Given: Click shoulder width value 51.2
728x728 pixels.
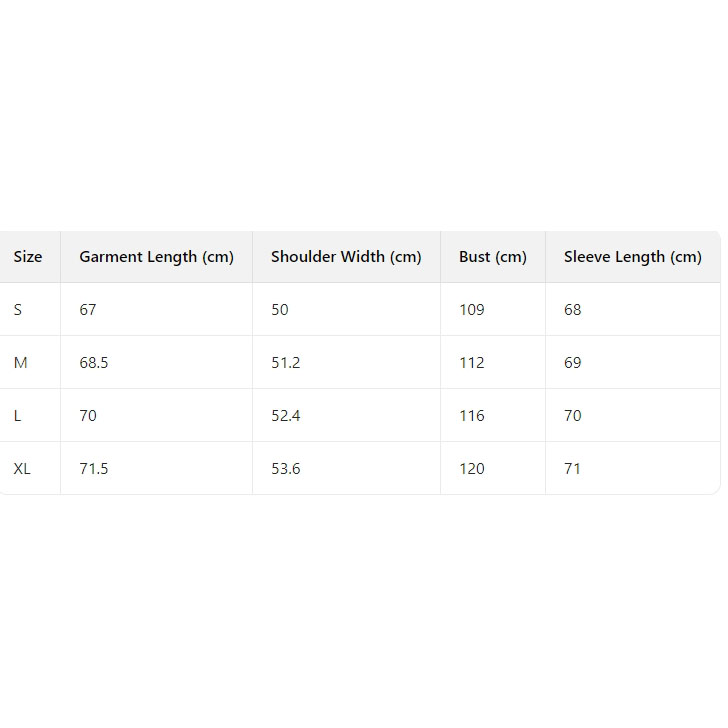Looking at the screenshot, I should [x=286, y=363].
